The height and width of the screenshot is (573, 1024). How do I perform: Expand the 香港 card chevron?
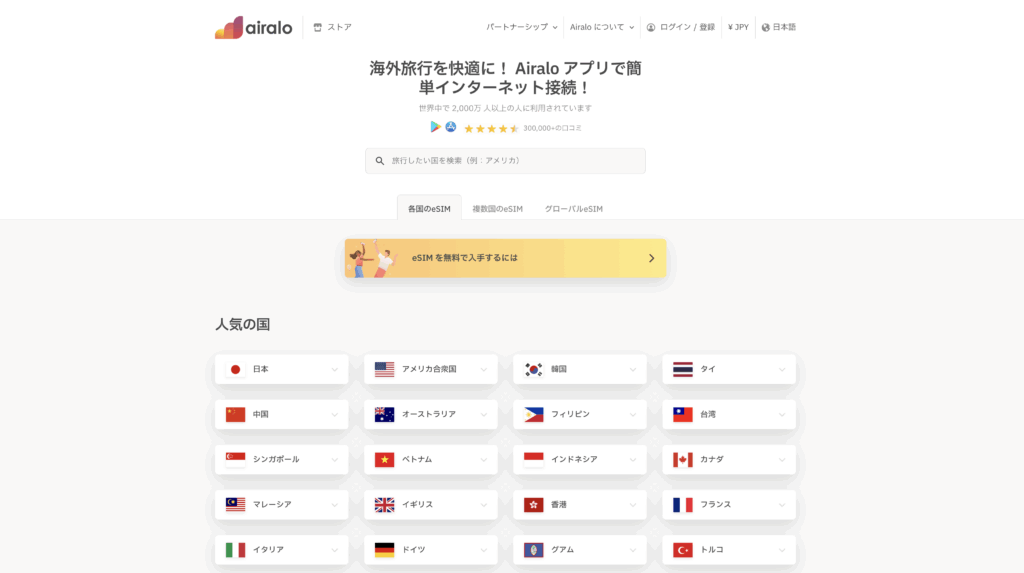tap(633, 505)
